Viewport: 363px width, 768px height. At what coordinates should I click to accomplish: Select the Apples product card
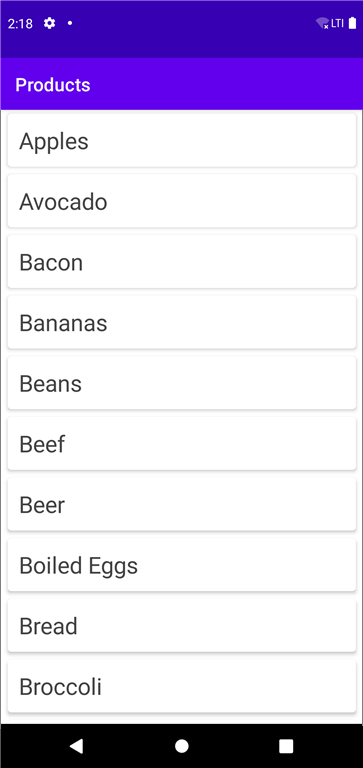(182, 141)
